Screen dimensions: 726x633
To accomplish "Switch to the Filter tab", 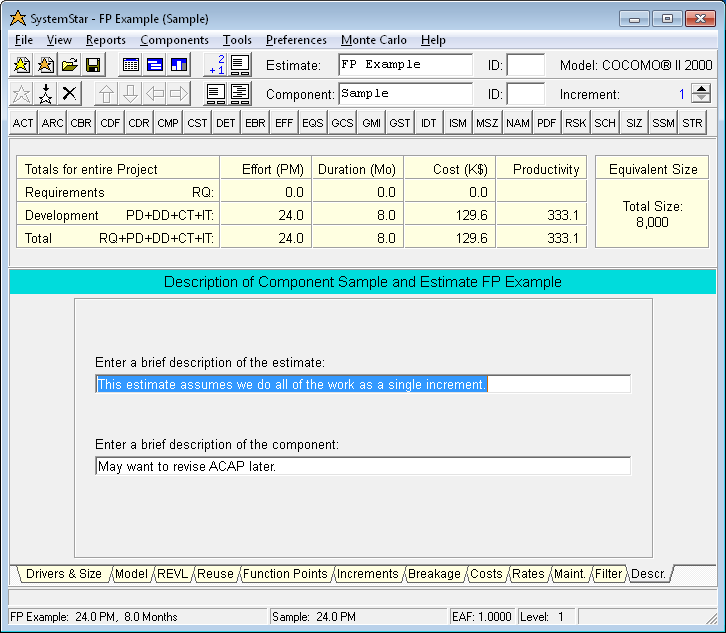I will point(608,574).
